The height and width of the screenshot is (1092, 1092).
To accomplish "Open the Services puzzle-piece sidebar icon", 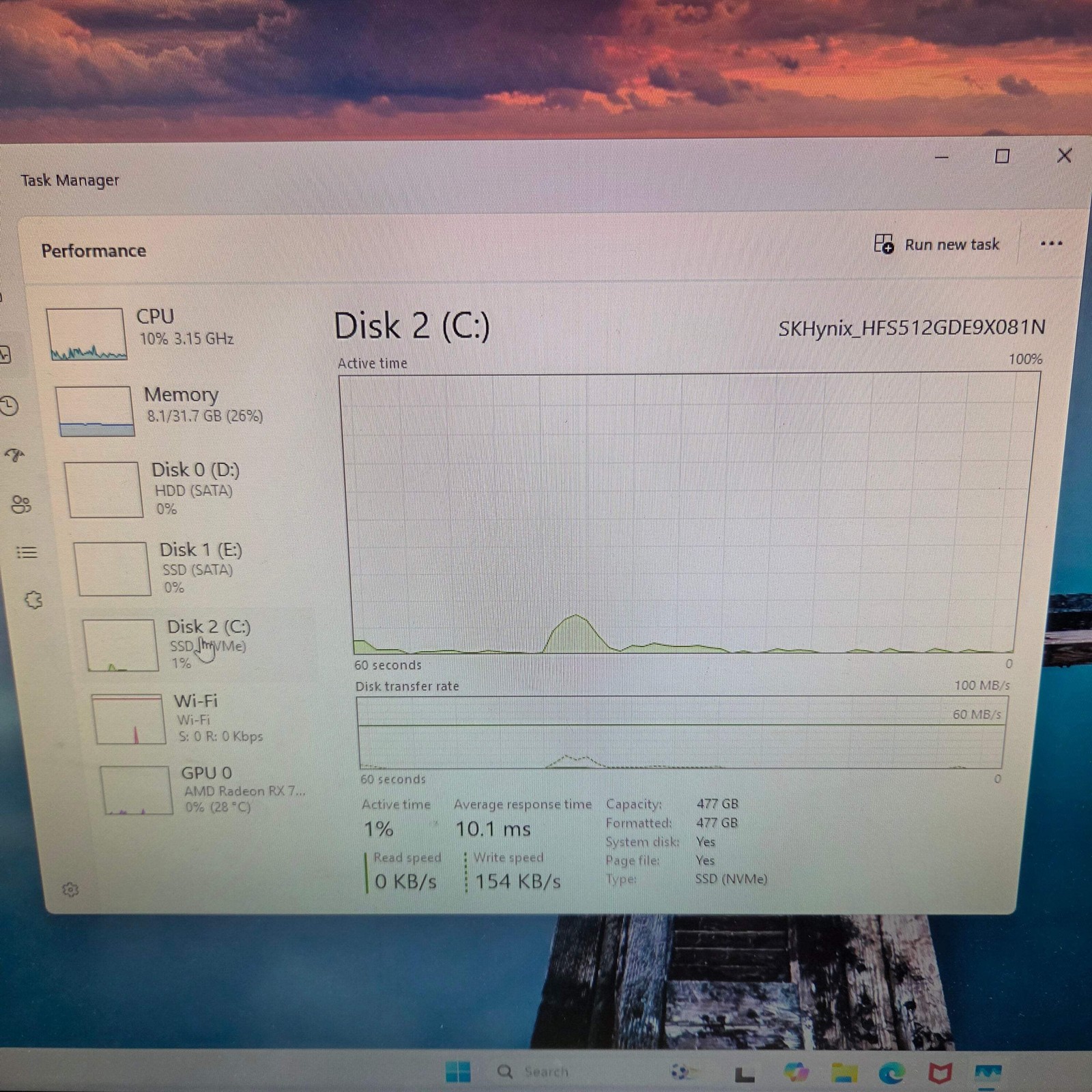I will (33, 601).
